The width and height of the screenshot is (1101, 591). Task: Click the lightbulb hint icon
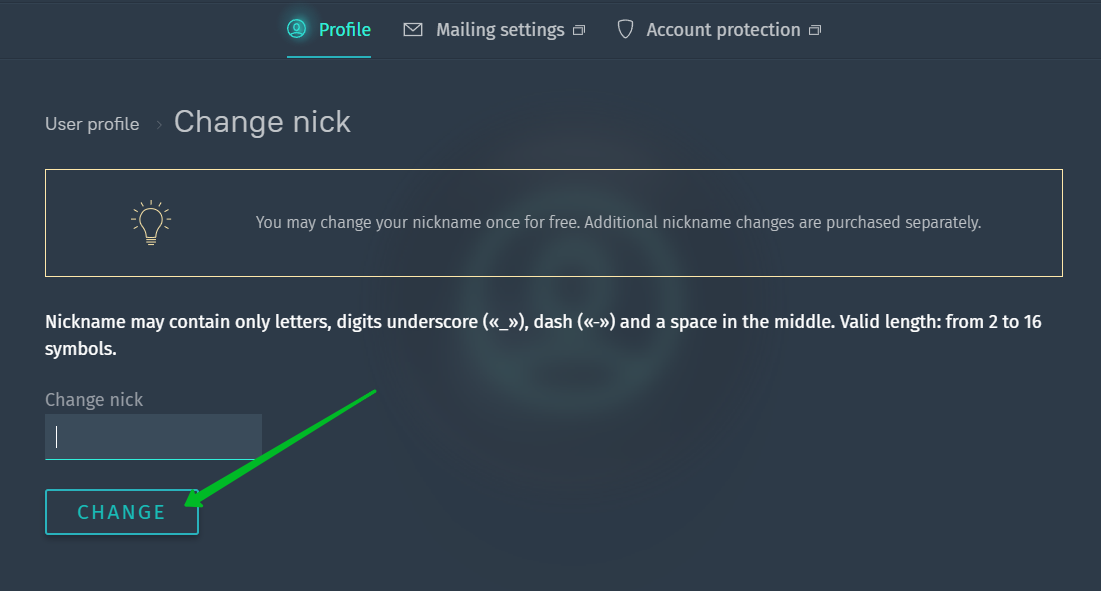click(x=151, y=223)
